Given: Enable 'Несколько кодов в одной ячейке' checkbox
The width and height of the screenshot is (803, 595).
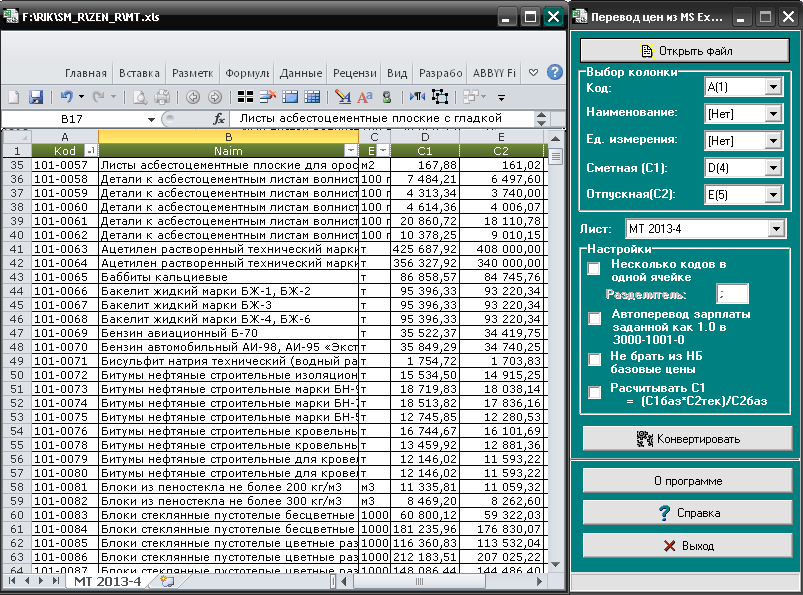Looking at the screenshot, I should (594, 270).
